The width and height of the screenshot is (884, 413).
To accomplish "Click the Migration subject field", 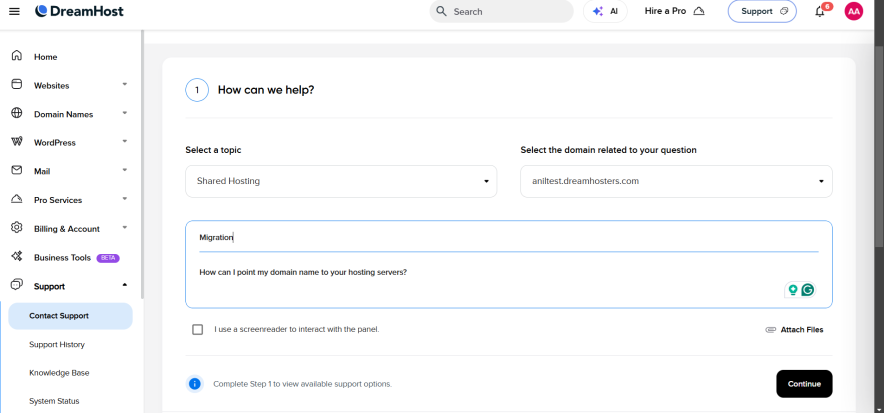I will point(509,237).
